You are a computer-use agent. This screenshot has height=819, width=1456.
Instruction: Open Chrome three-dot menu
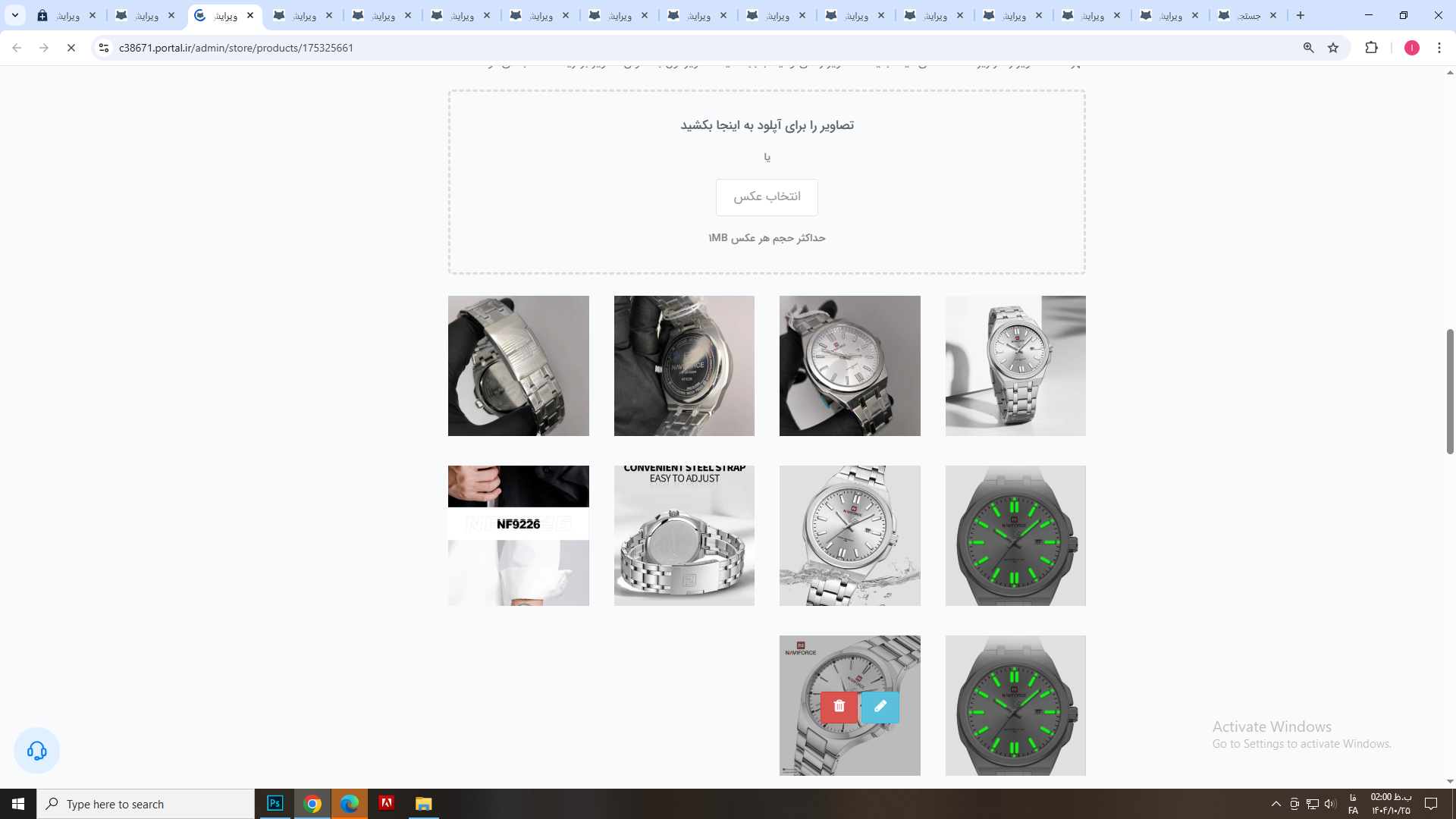click(1439, 48)
